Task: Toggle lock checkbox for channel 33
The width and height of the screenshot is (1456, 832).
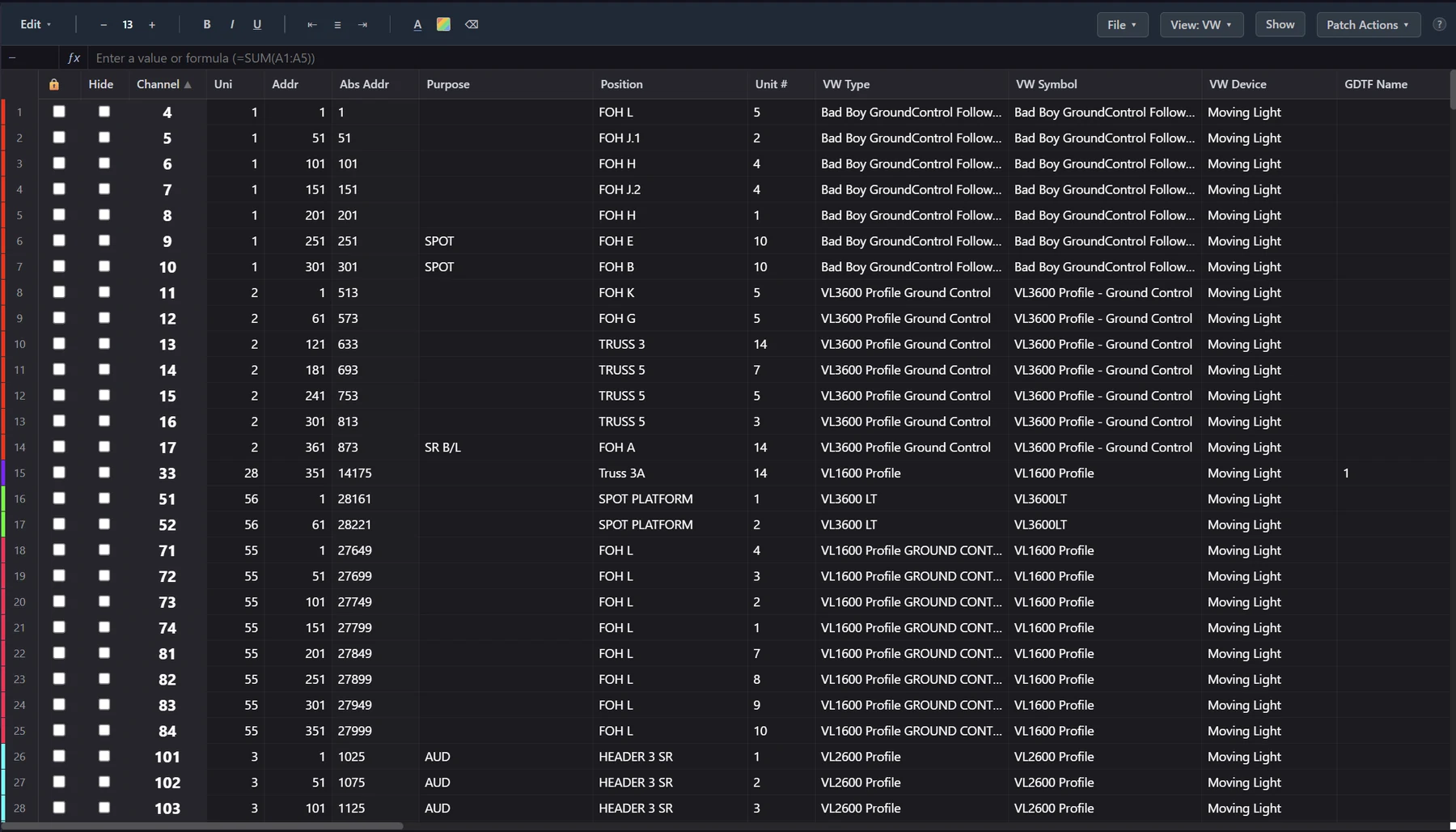Action: pos(59,473)
